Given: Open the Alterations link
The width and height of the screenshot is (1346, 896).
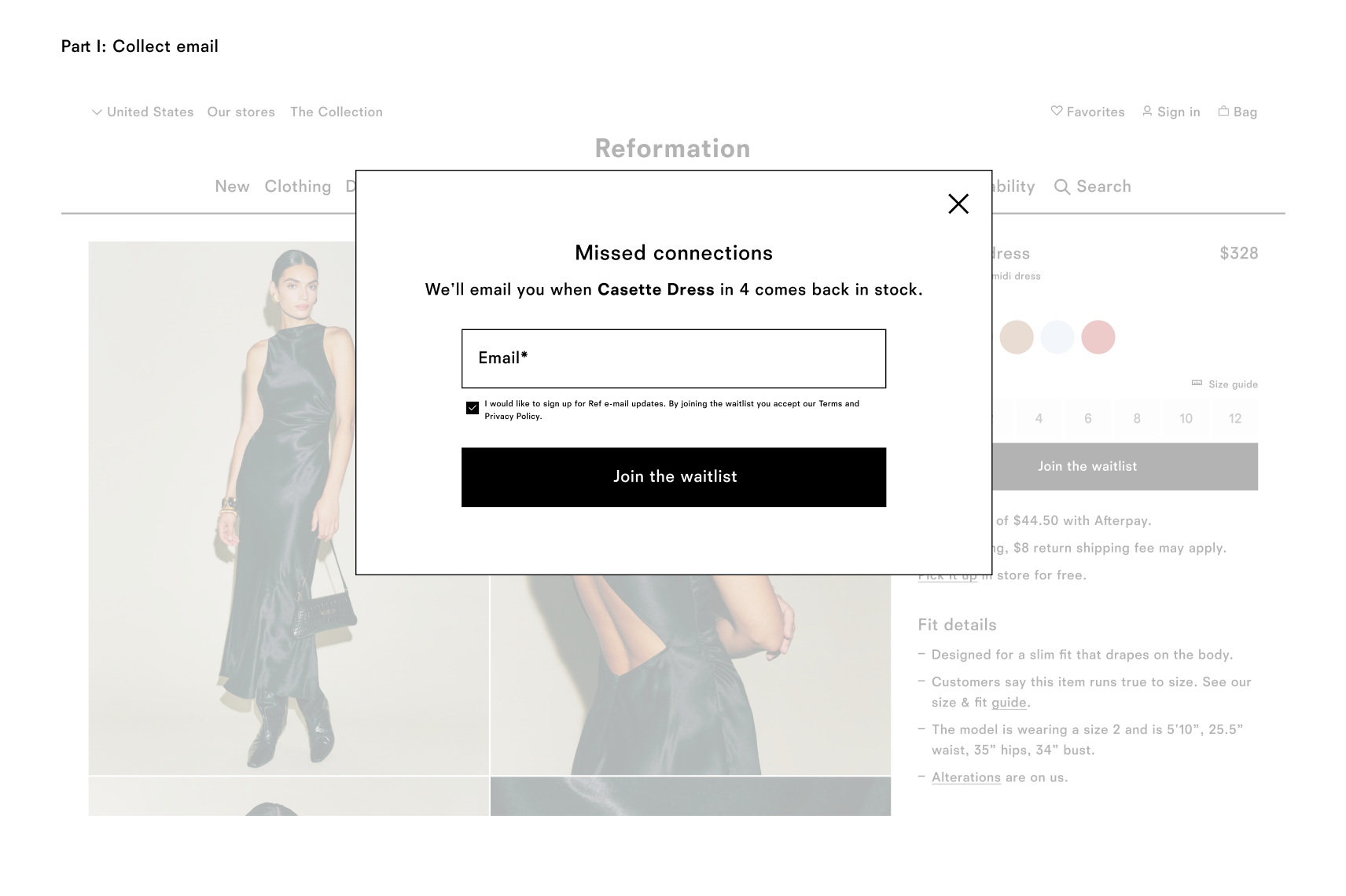Looking at the screenshot, I should click(965, 777).
